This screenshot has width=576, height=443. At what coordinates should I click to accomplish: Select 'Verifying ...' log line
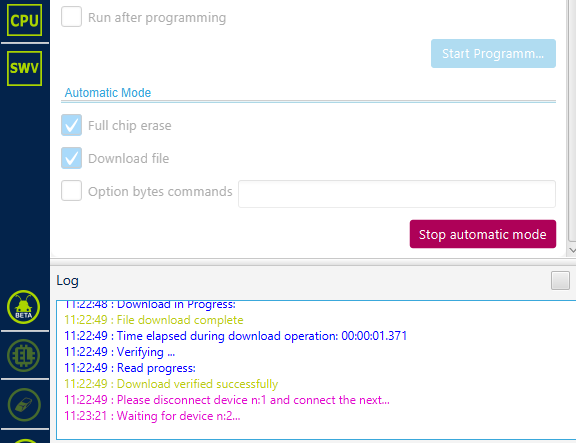pyautogui.click(x=119, y=352)
